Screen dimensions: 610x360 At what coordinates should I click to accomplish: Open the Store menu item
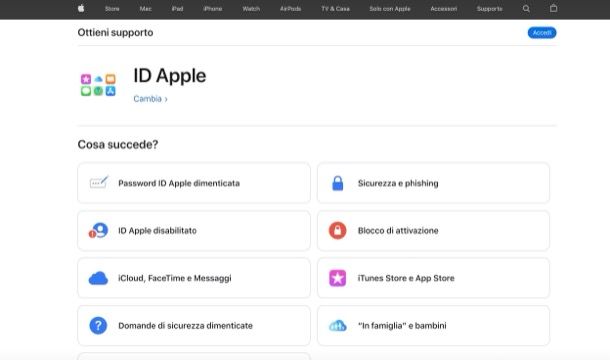[112, 9]
